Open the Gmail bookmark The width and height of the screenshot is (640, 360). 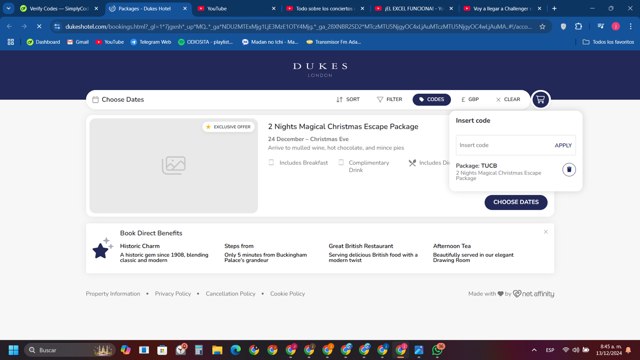pyautogui.click(x=78, y=42)
